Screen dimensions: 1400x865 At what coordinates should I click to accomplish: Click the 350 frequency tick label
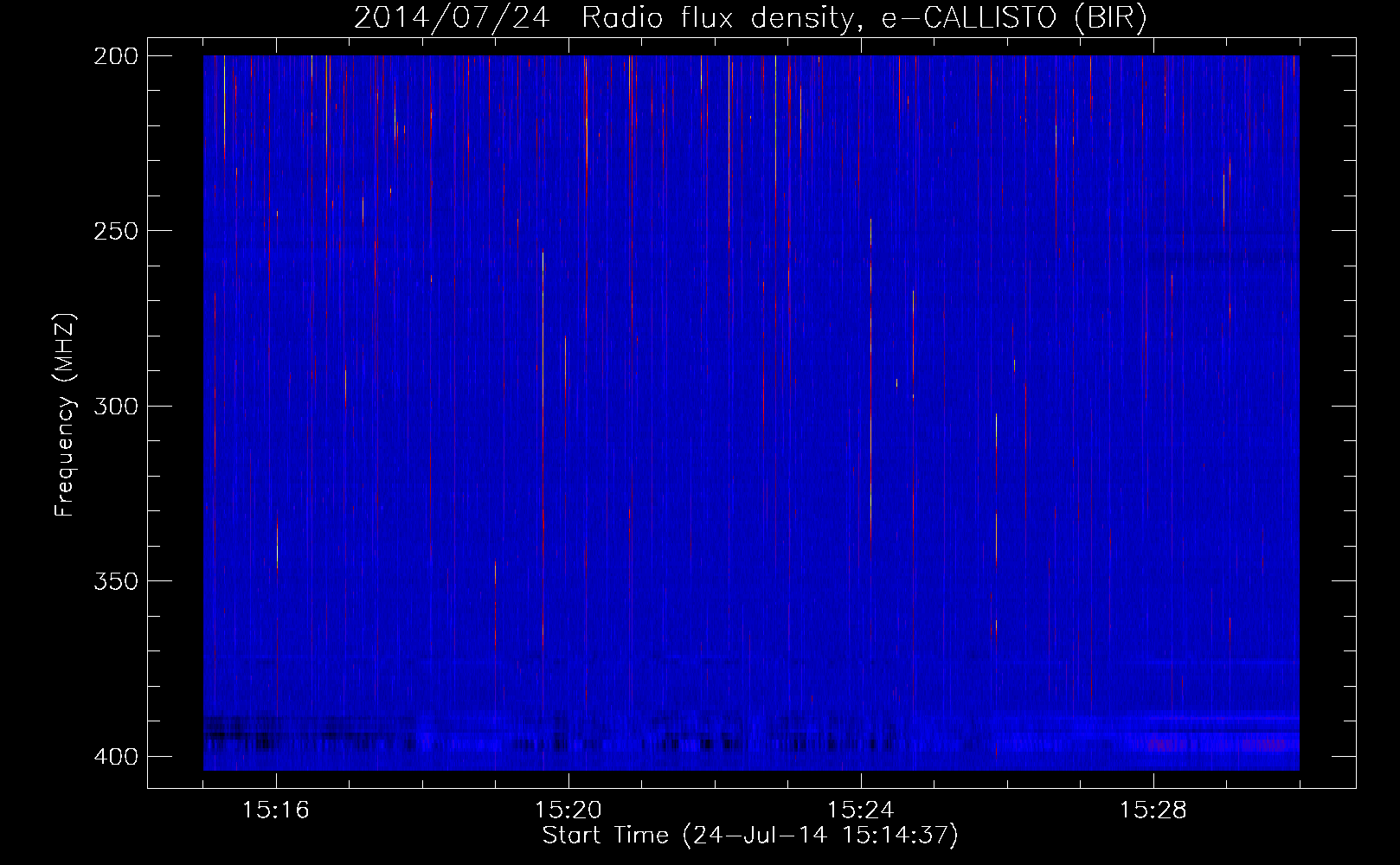pos(115,580)
